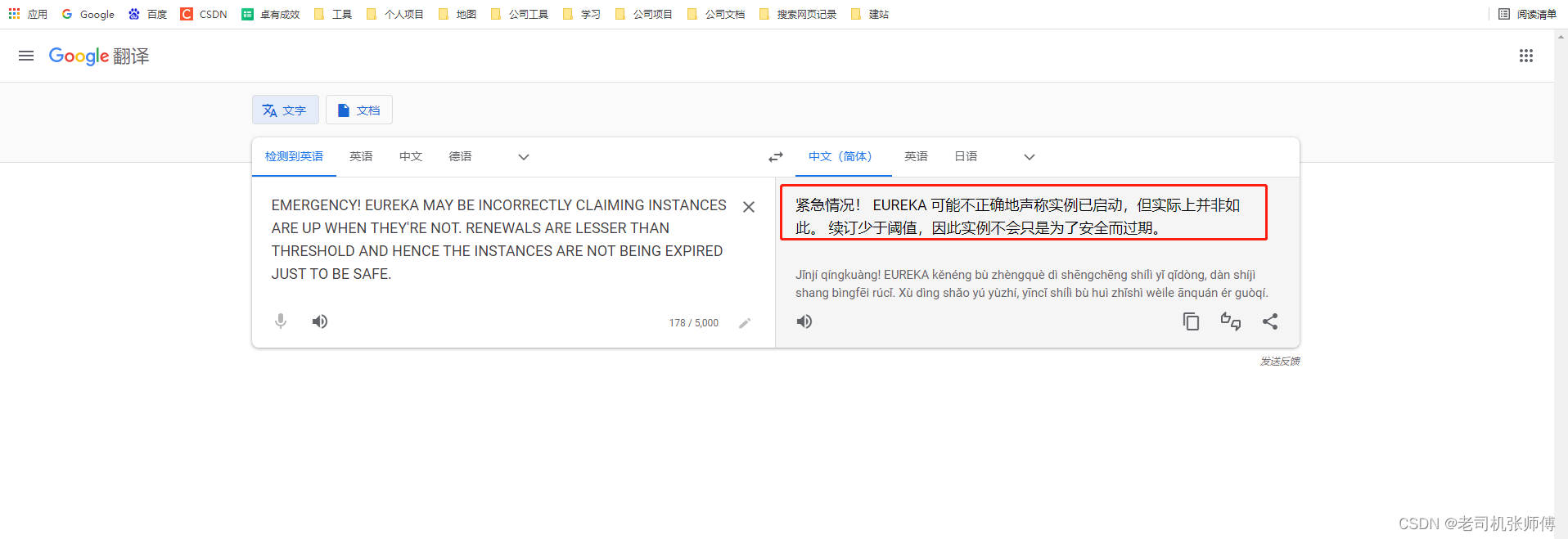Click the 178 / 5,000 character counter
1568x539 pixels.
[693, 323]
